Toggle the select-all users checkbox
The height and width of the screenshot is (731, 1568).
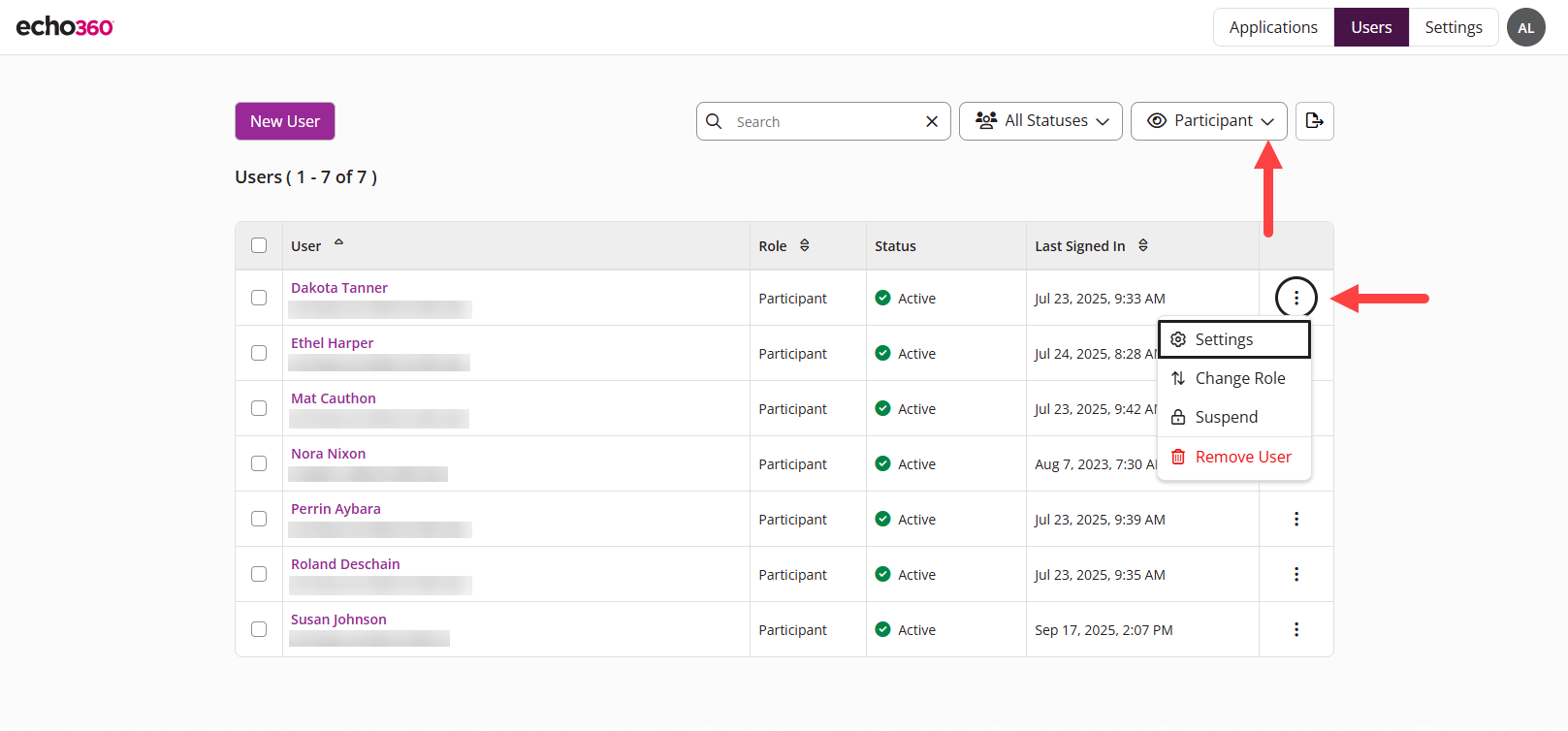tap(259, 245)
